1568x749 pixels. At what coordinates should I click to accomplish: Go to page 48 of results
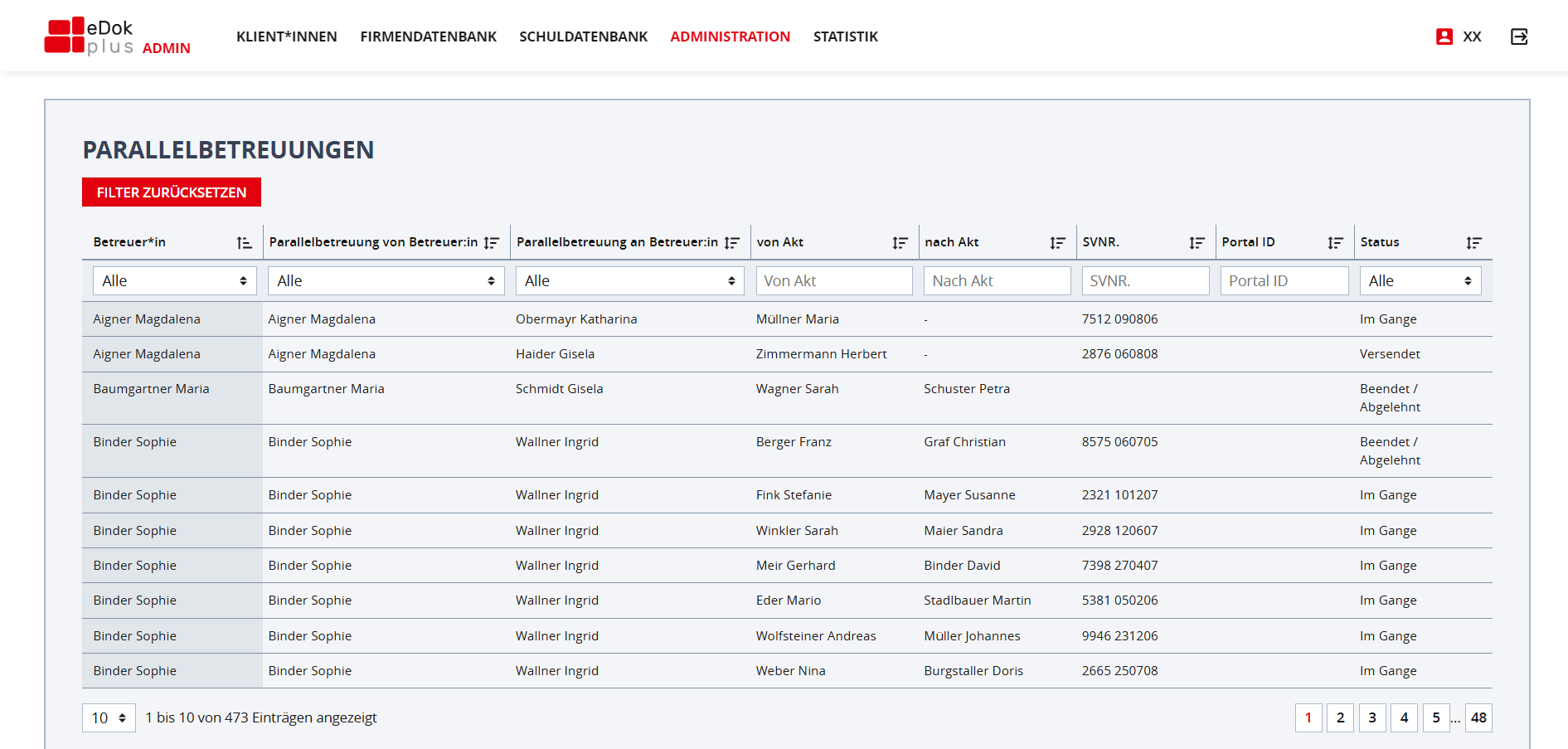[x=1478, y=718]
